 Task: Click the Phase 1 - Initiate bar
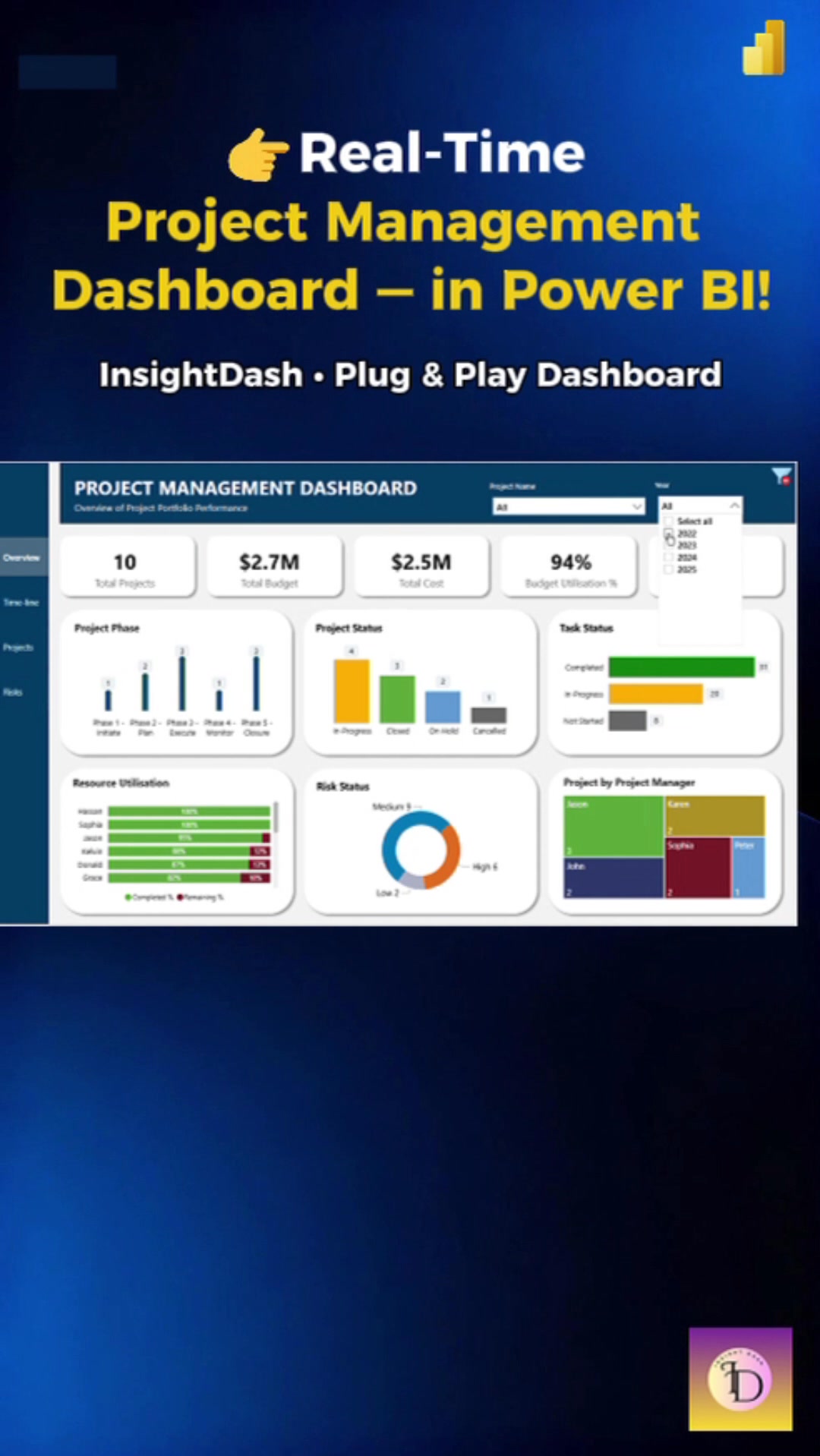[108, 700]
